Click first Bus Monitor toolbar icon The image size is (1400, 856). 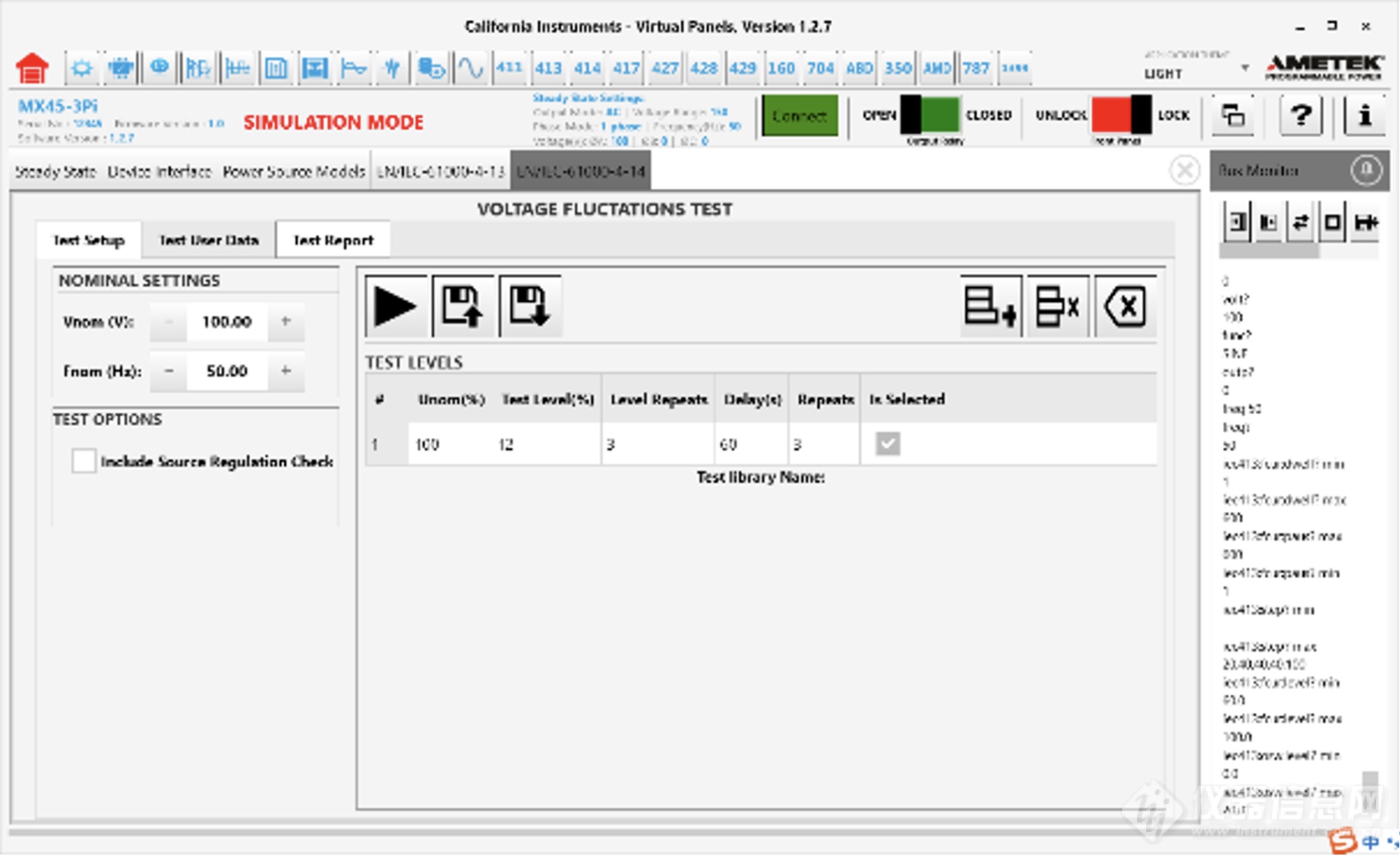coord(1237,222)
